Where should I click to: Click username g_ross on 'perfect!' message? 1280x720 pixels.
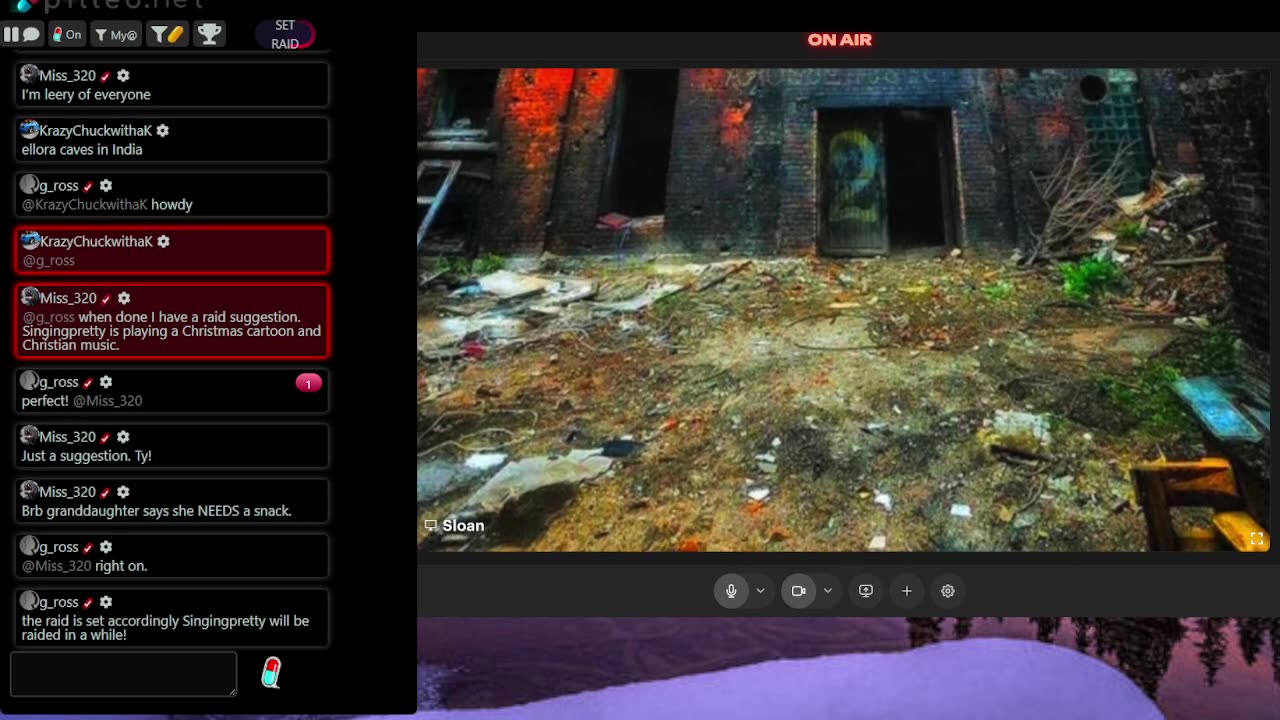(59, 382)
